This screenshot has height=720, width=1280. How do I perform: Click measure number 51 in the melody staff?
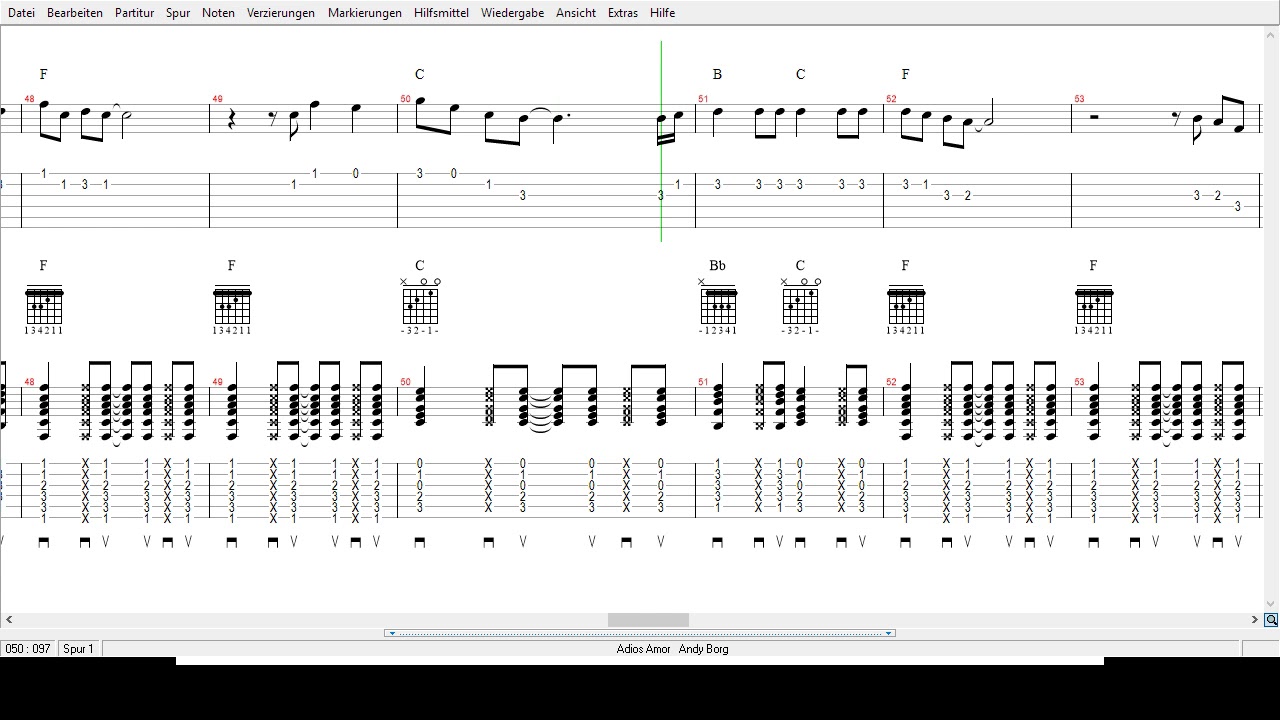703,99
